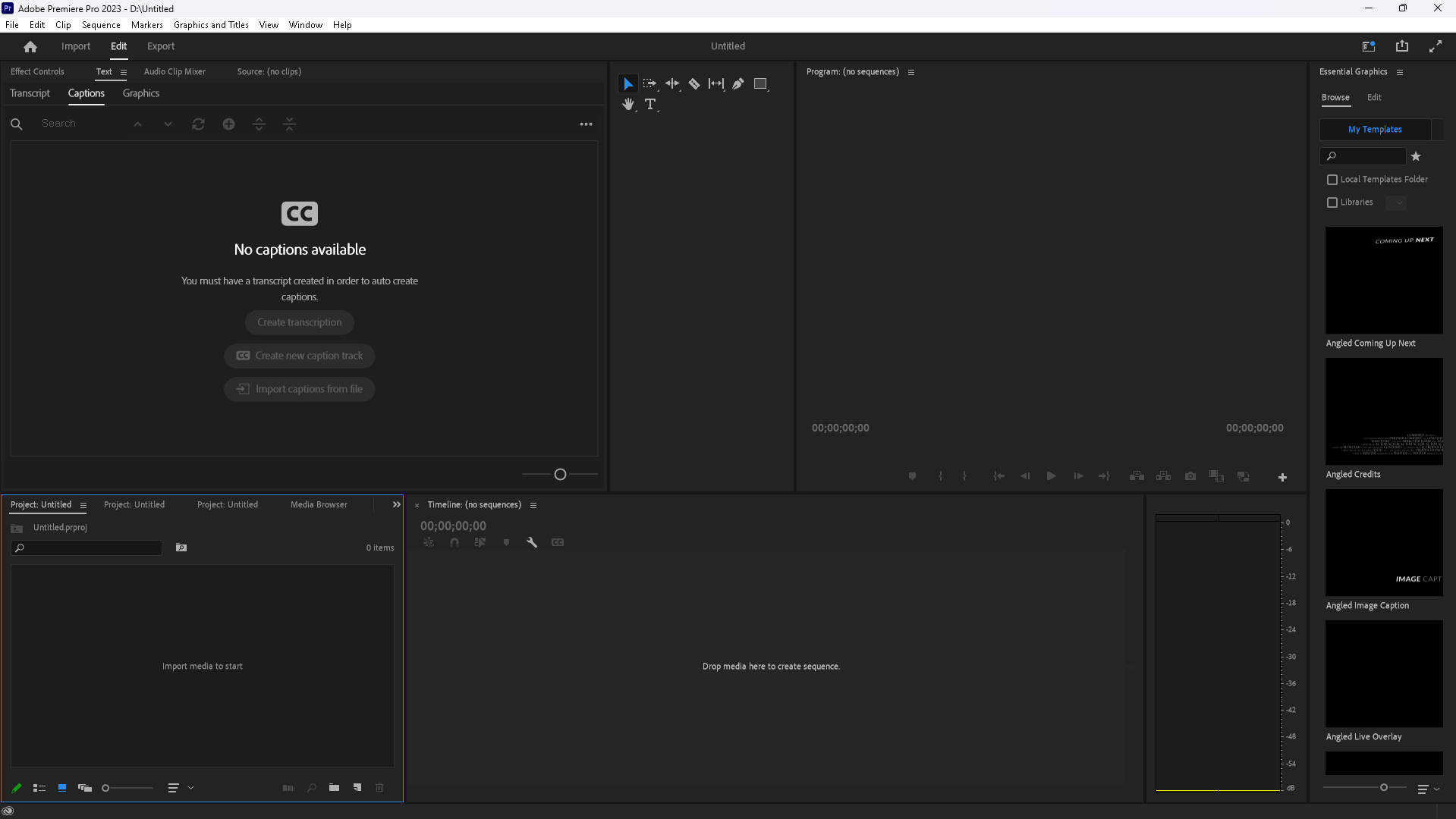
Task: Select the Slip tool
Action: pyautogui.click(x=716, y=84)
